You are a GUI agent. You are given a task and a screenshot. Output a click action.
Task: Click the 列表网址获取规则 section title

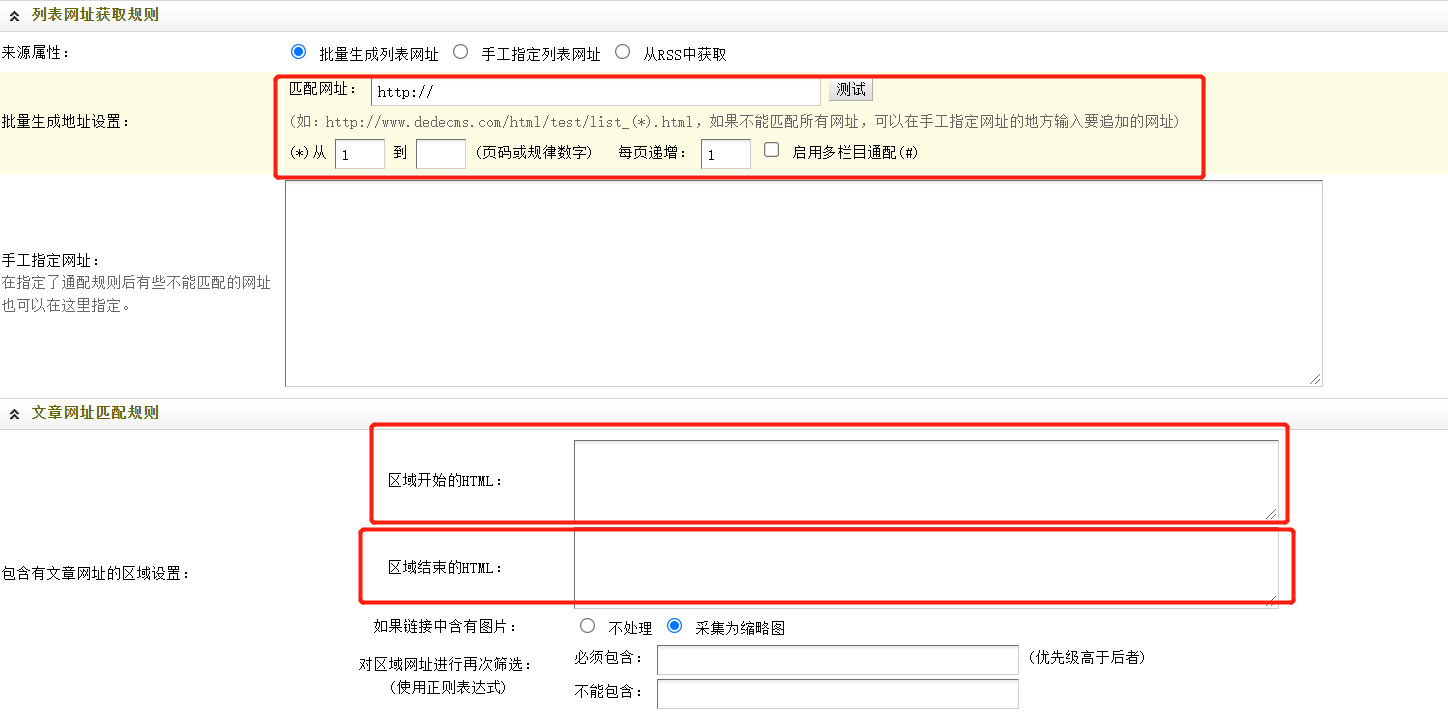tap(95, 15)
